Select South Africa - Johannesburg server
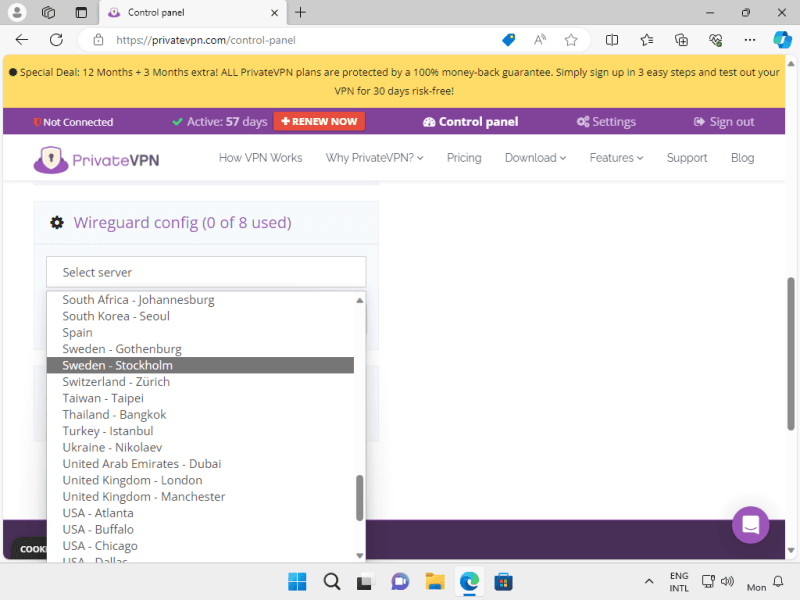The width and height of the screenshot is (800, 600). click(200, 300)
